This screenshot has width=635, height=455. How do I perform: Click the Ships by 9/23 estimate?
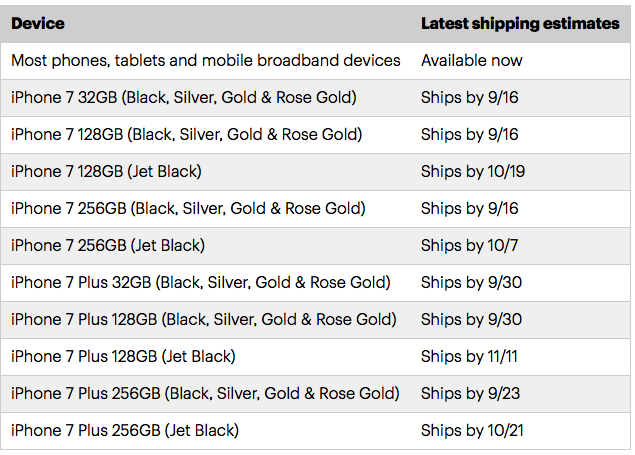tap(471, 393)
